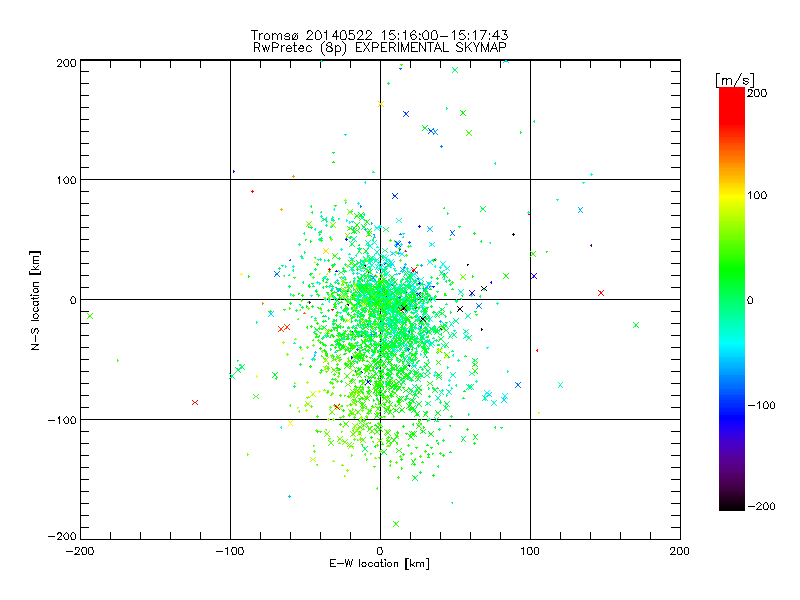This screenshot has width=800, height=600.
Task: Click the "-200" tick label on N-S axis
Action: click(62, 537)
